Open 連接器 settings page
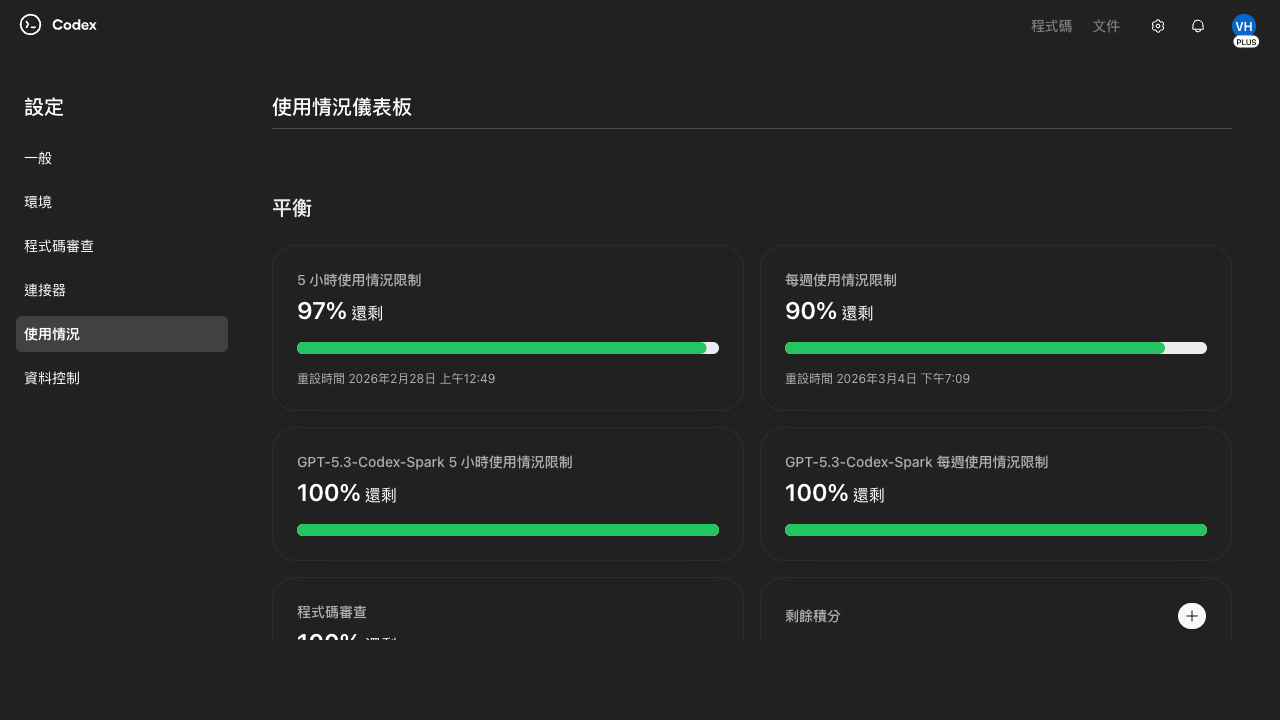 (x=45, y=290)
